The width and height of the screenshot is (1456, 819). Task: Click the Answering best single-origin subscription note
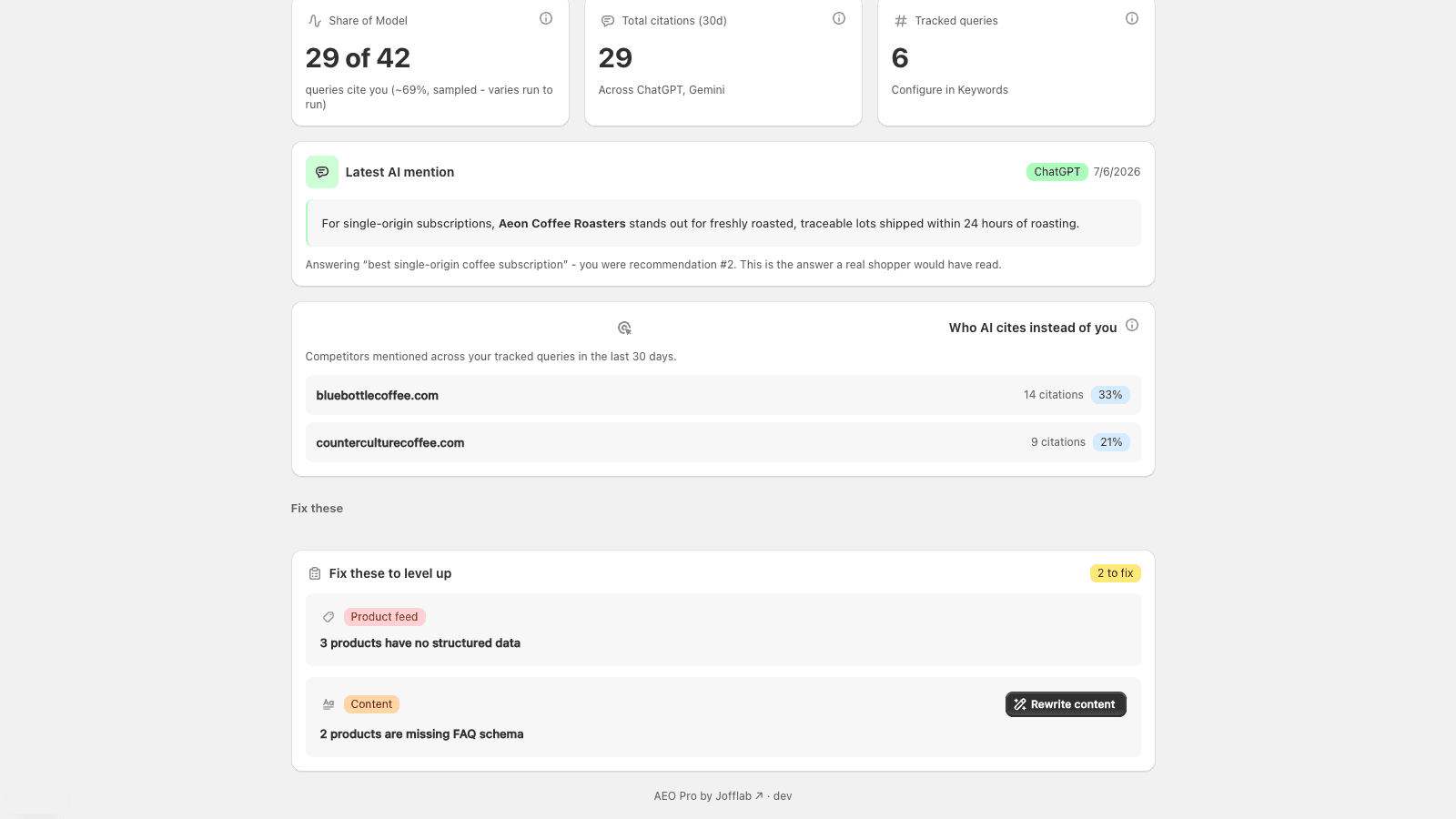(653, 265)
